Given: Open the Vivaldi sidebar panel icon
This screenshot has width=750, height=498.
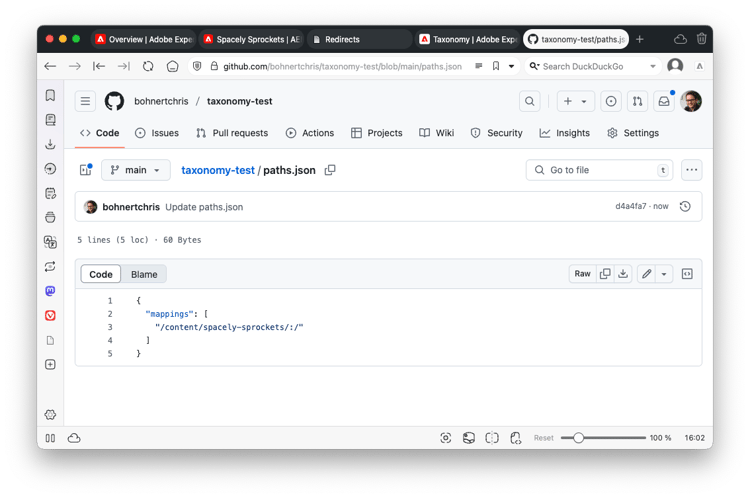Looking at the screenshot, I should (50, 316).
